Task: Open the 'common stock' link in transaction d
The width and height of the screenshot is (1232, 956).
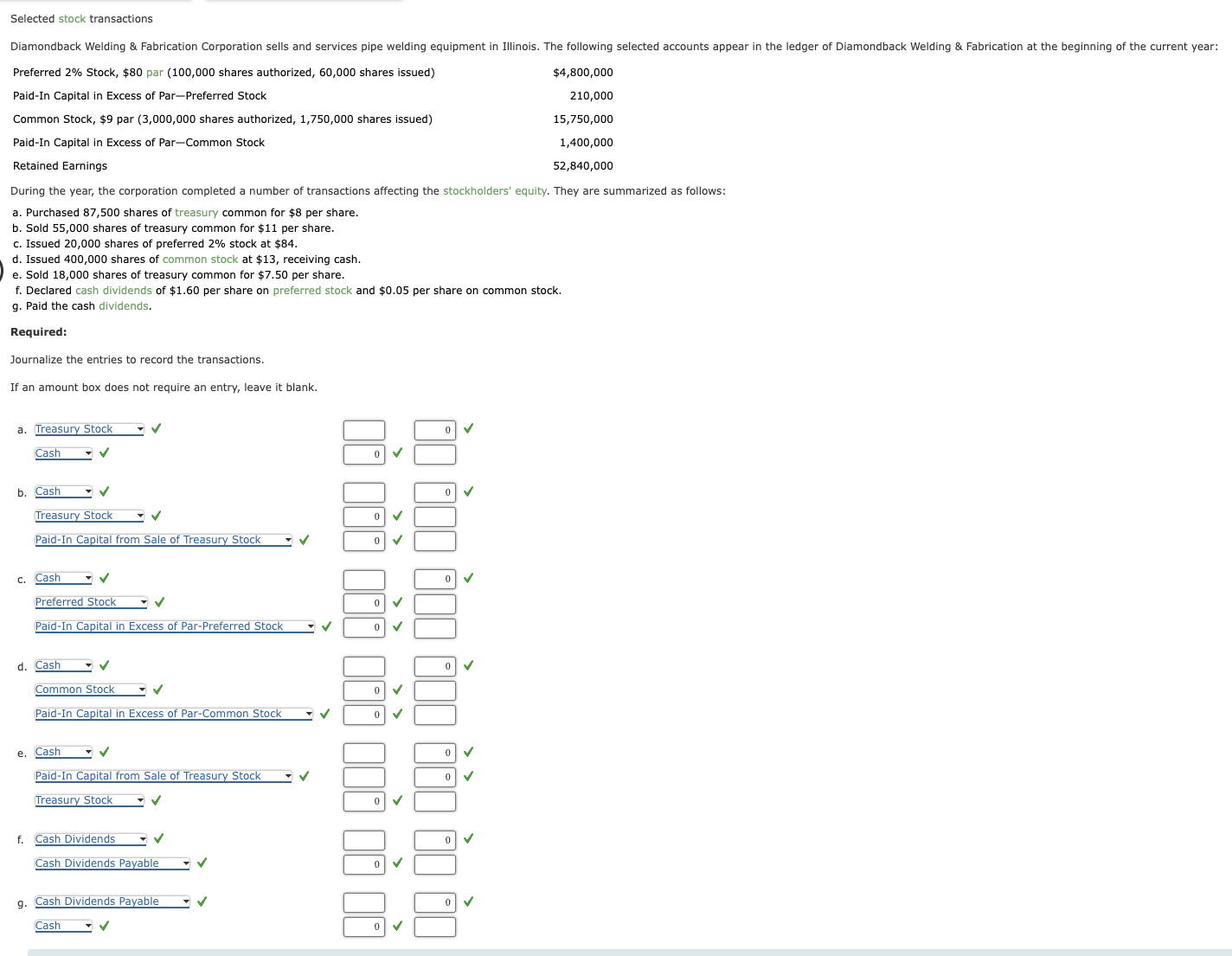Action: pyautogui.click(x=200, y=260)
